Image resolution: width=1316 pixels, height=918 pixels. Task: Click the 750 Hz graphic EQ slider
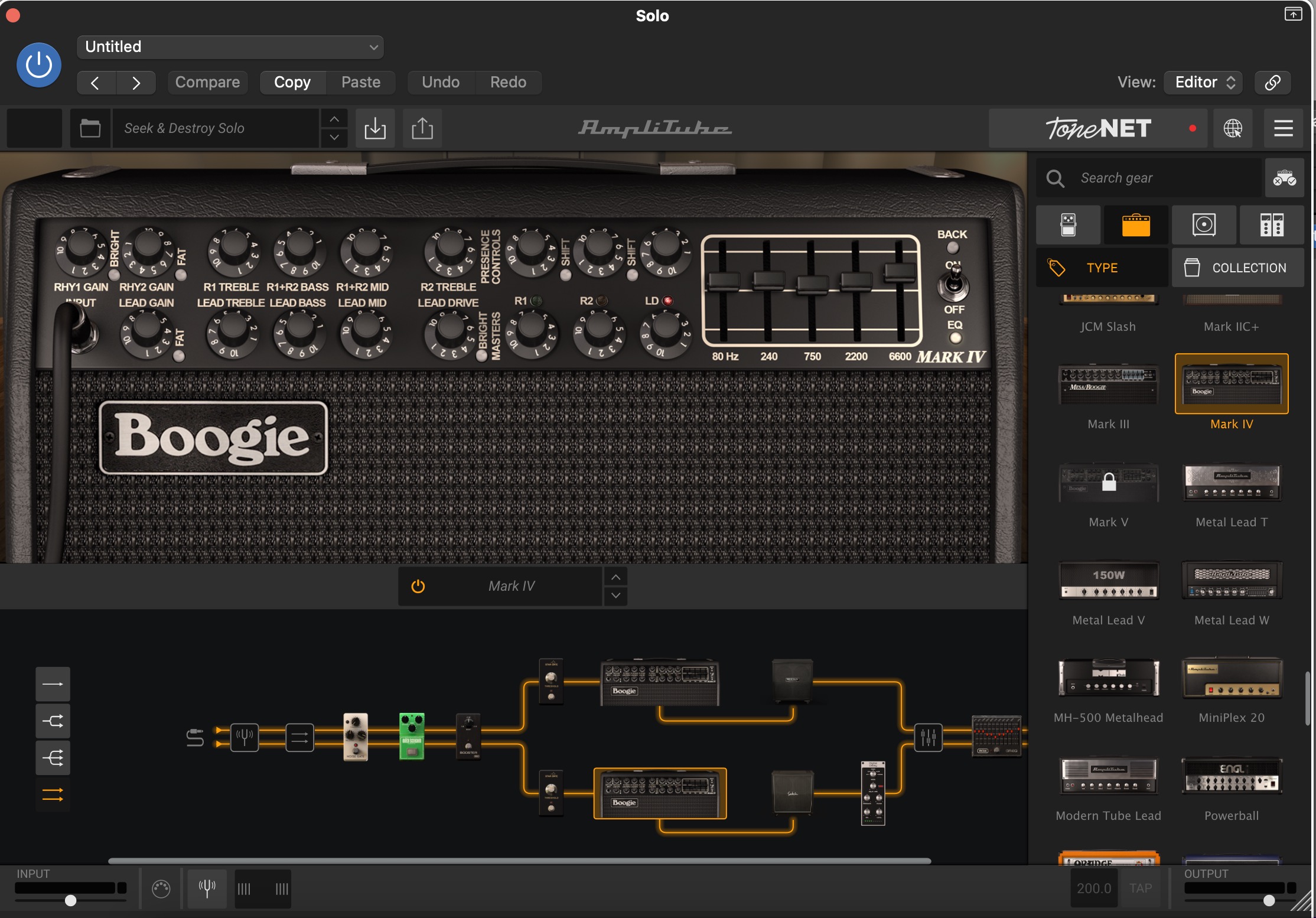tap(812, 284)
